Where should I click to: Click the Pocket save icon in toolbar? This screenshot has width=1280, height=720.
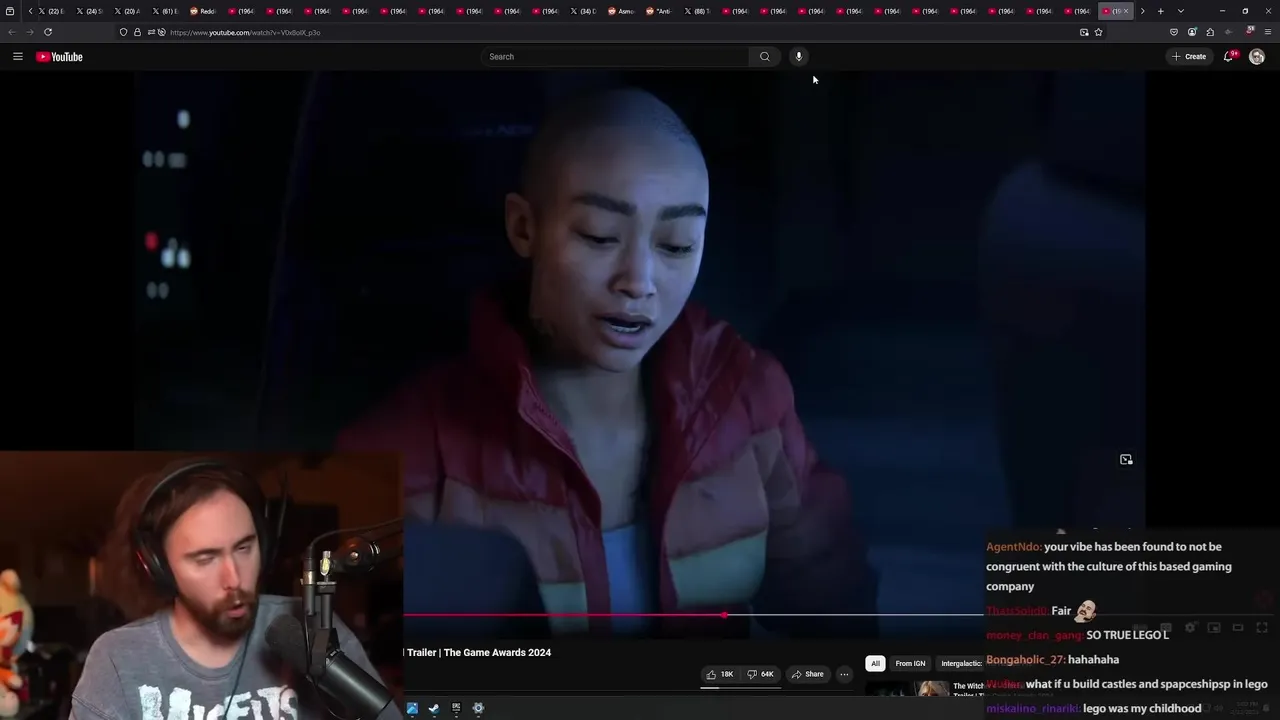point(1174,32)
